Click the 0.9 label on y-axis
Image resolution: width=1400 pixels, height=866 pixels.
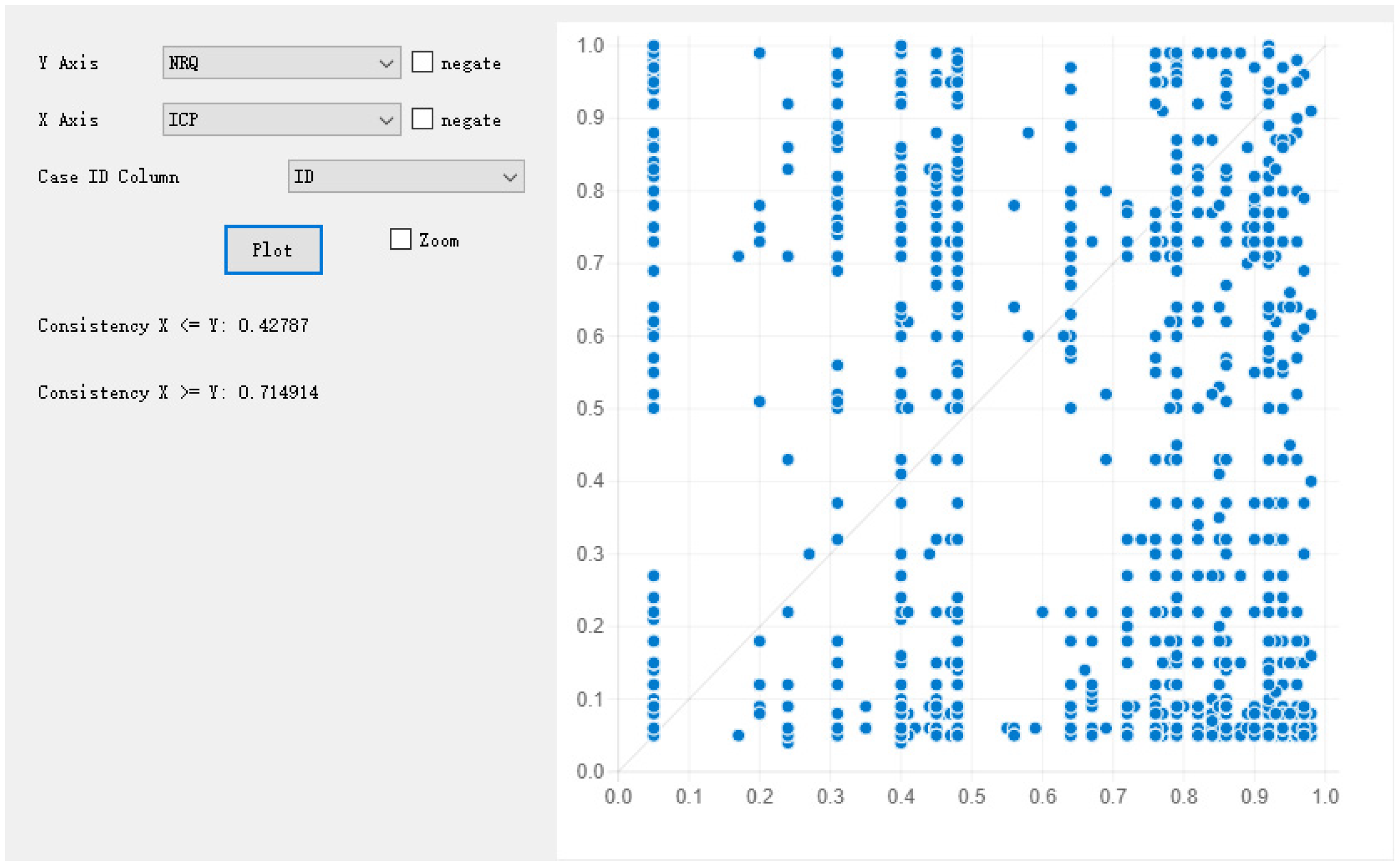pyautogui.click(x=590, y=117)
